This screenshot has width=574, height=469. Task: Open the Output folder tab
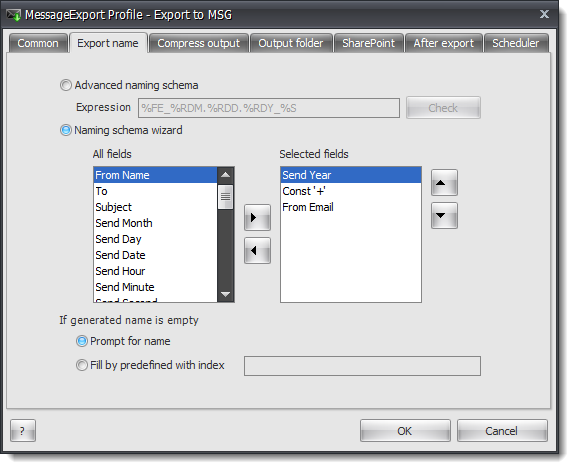click(291, 43)
